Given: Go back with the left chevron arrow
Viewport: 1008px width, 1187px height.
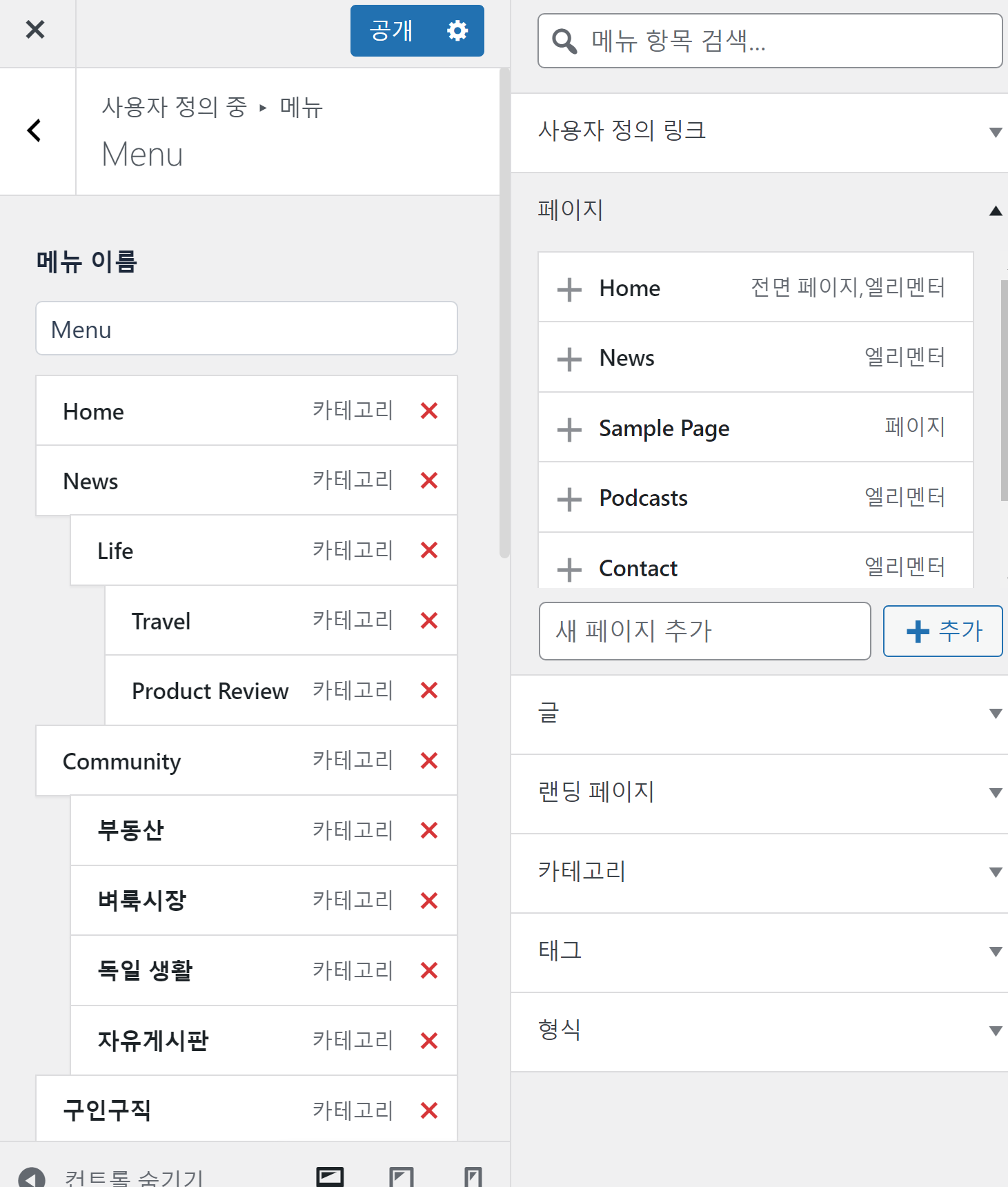Looking at the screenshot, I should click(34, 130).
